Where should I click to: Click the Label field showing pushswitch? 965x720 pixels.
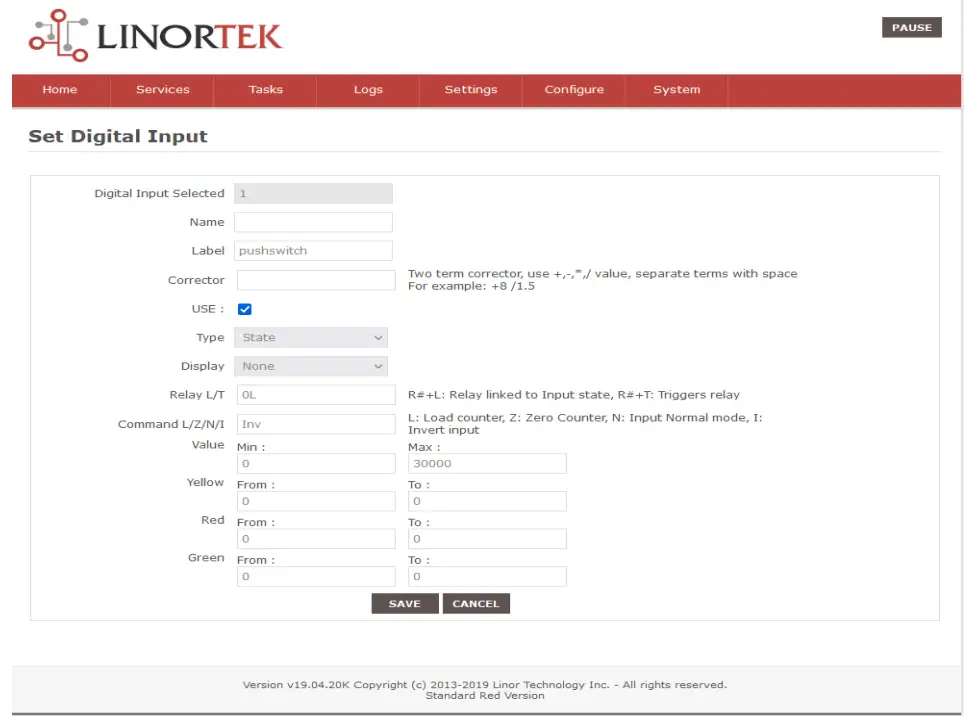point(313,250)
